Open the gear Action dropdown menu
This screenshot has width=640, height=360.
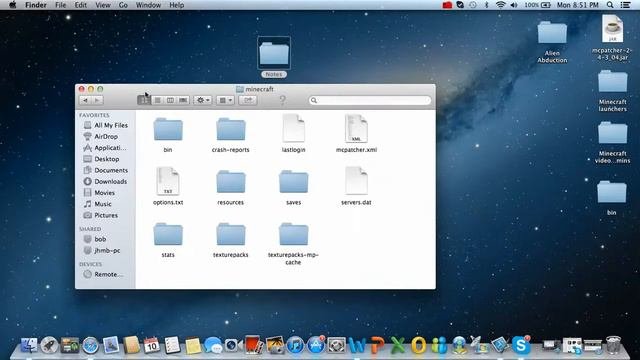click(203, 100)
